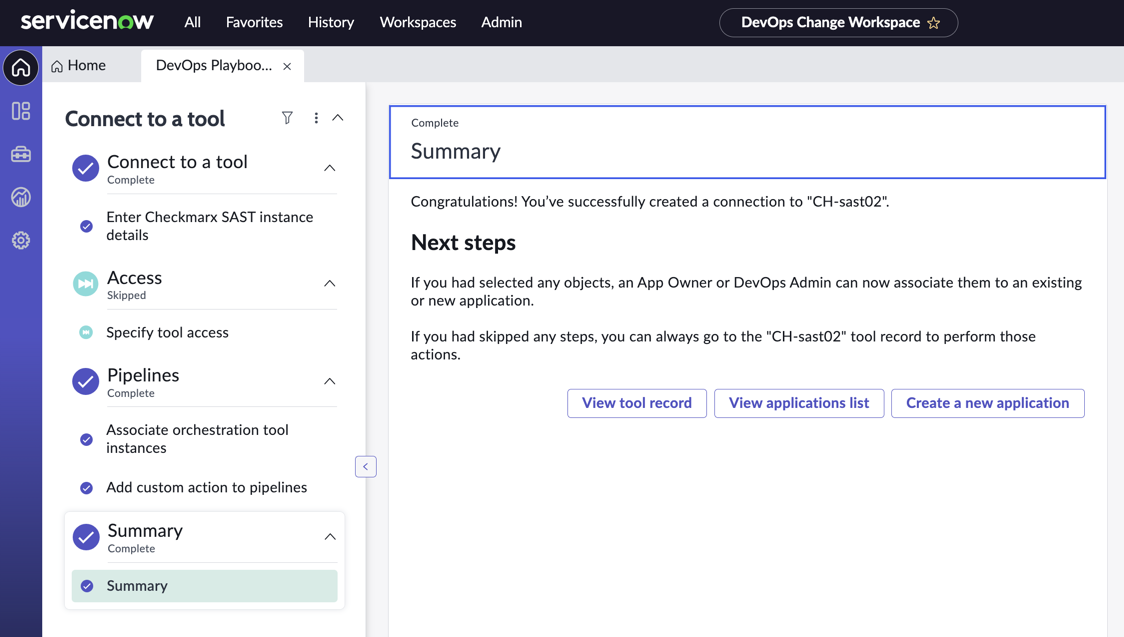Open the Workspaces menu
This screenshot has width=1124, height=637.
pos(417,22)
